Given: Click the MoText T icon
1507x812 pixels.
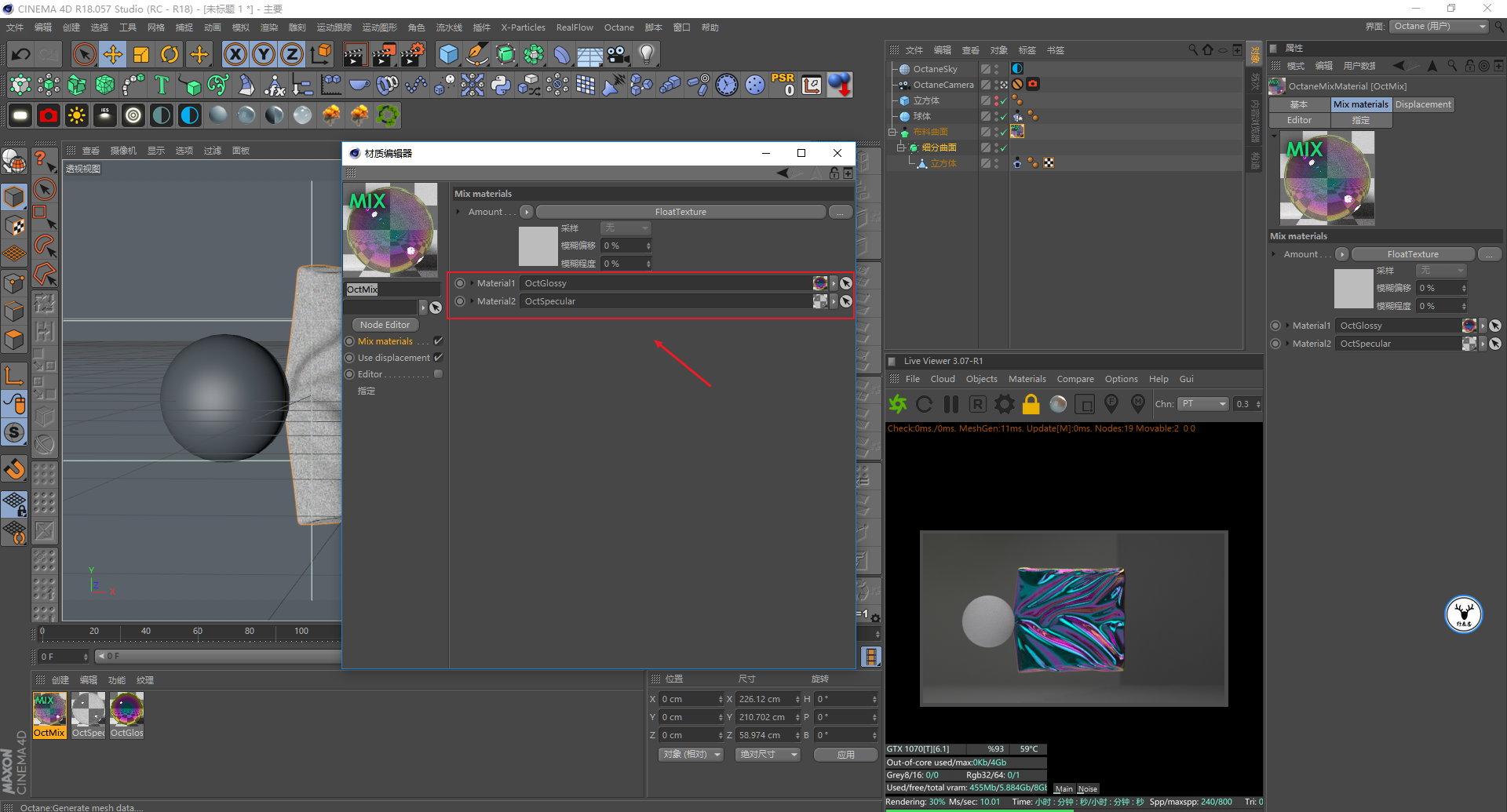Looking at the screenshot, I should [162, 85].
